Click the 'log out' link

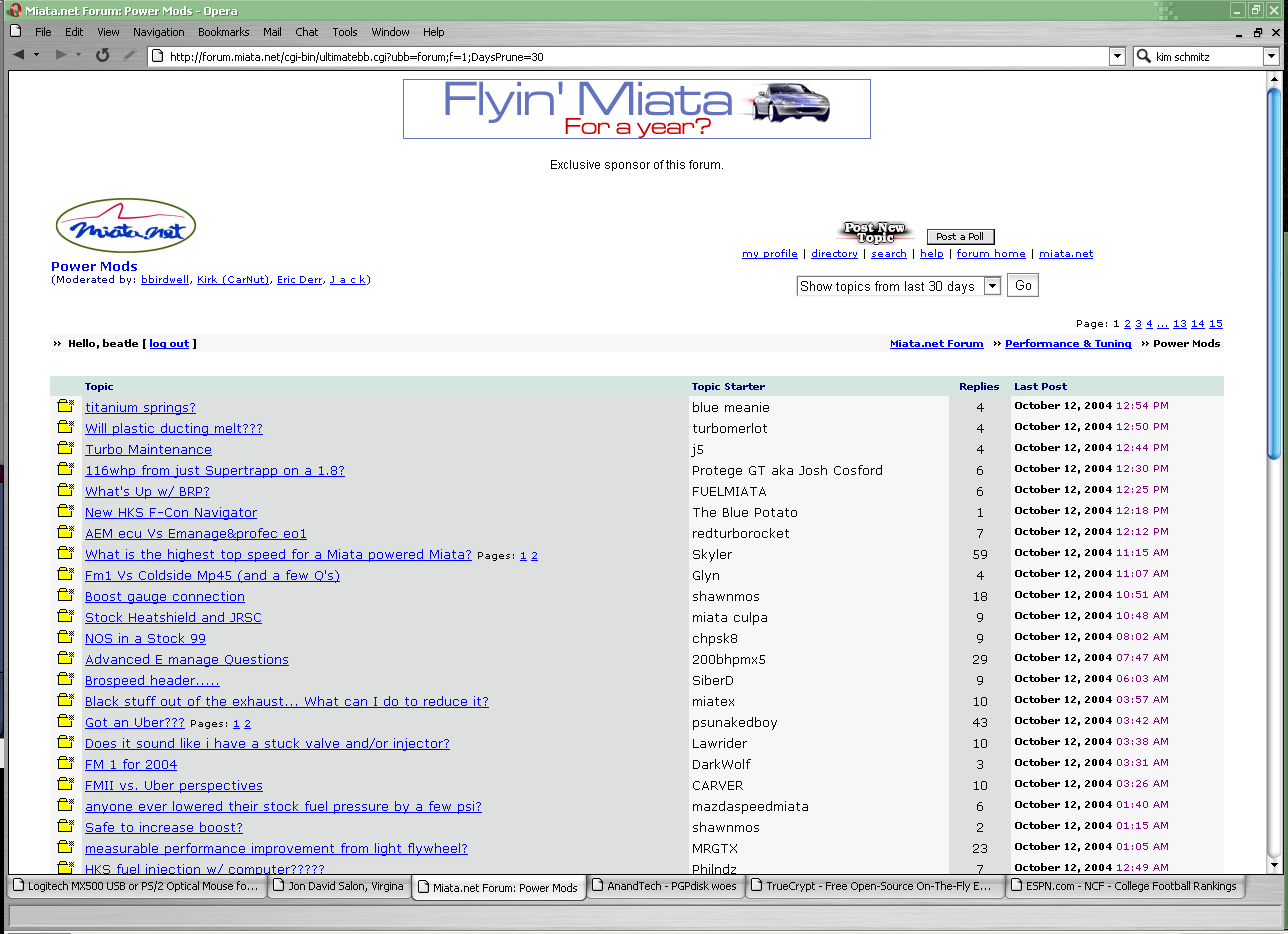pyautogui.click(x=169, y=343)
